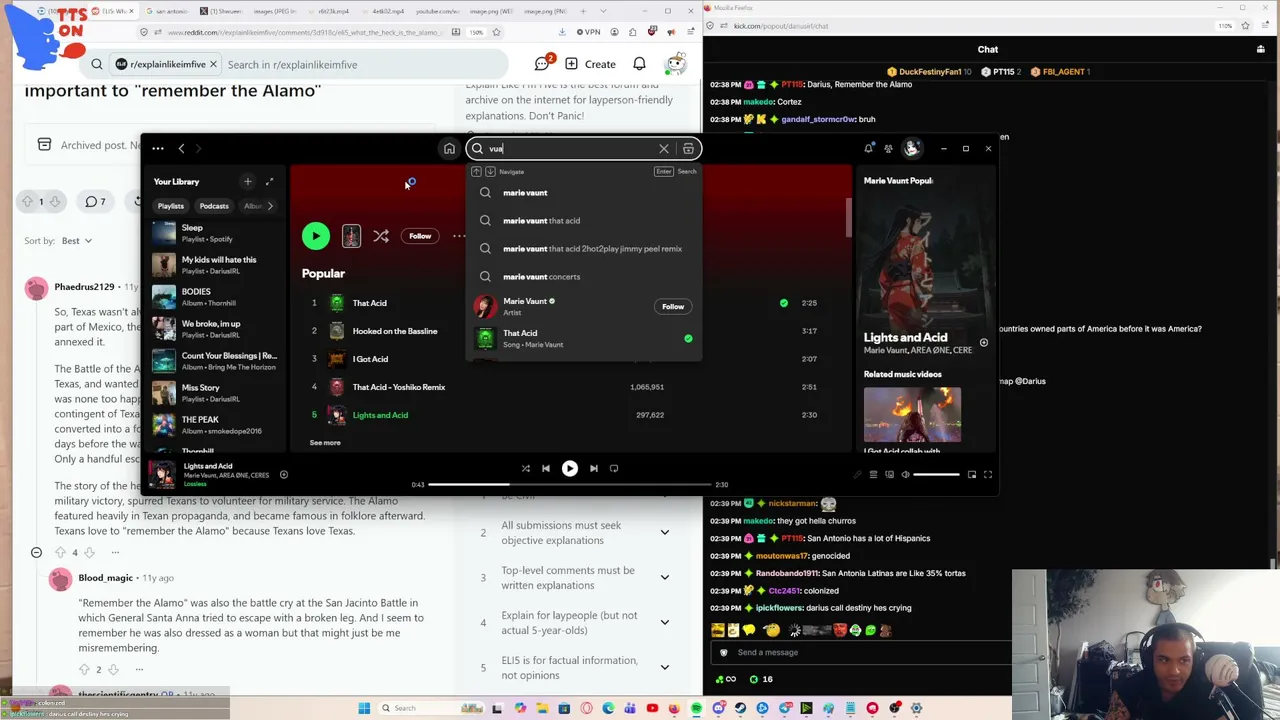Go back in Spotify navigation

tap(181, 149)
